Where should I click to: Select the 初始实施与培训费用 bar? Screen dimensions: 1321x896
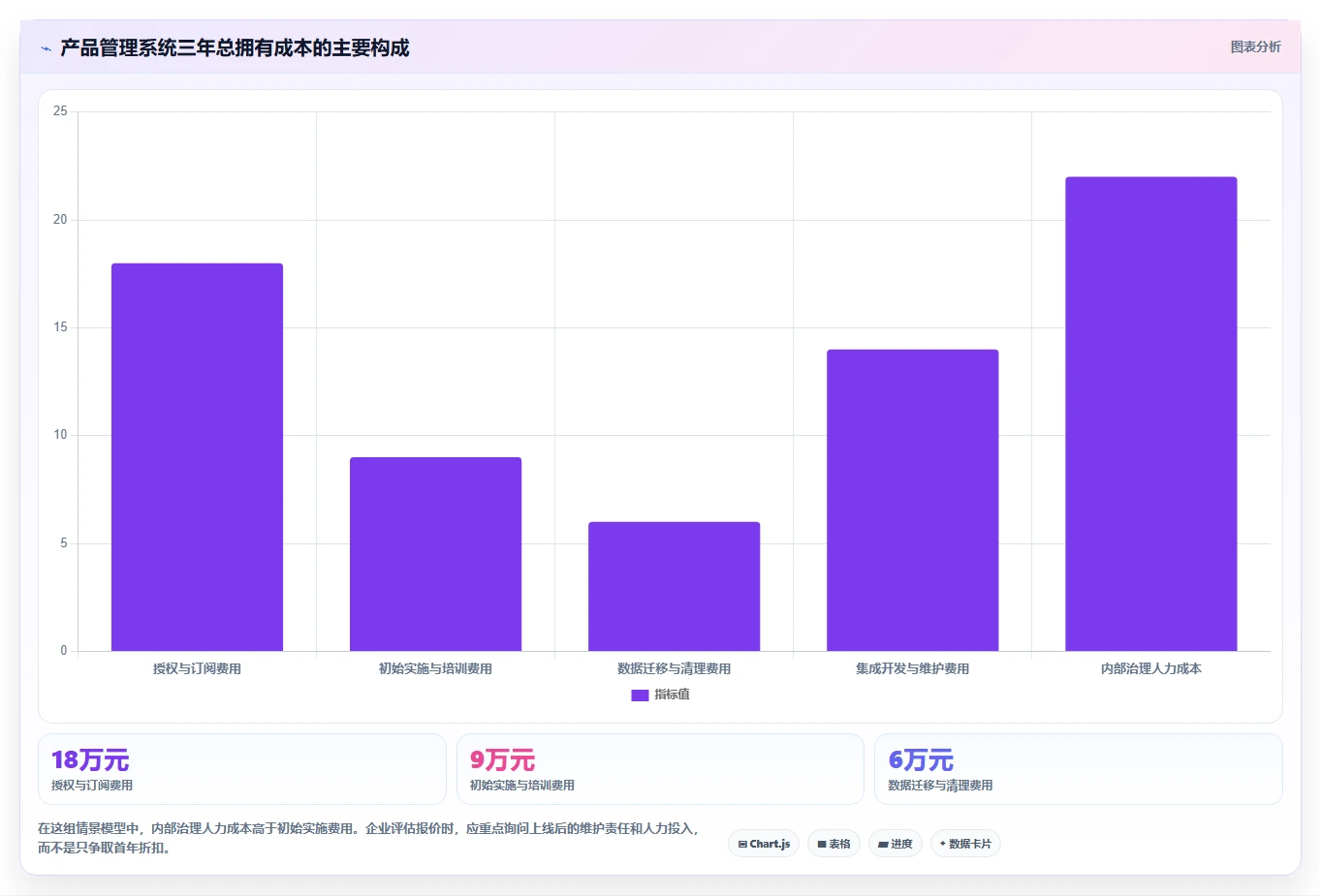coord(435,554)
